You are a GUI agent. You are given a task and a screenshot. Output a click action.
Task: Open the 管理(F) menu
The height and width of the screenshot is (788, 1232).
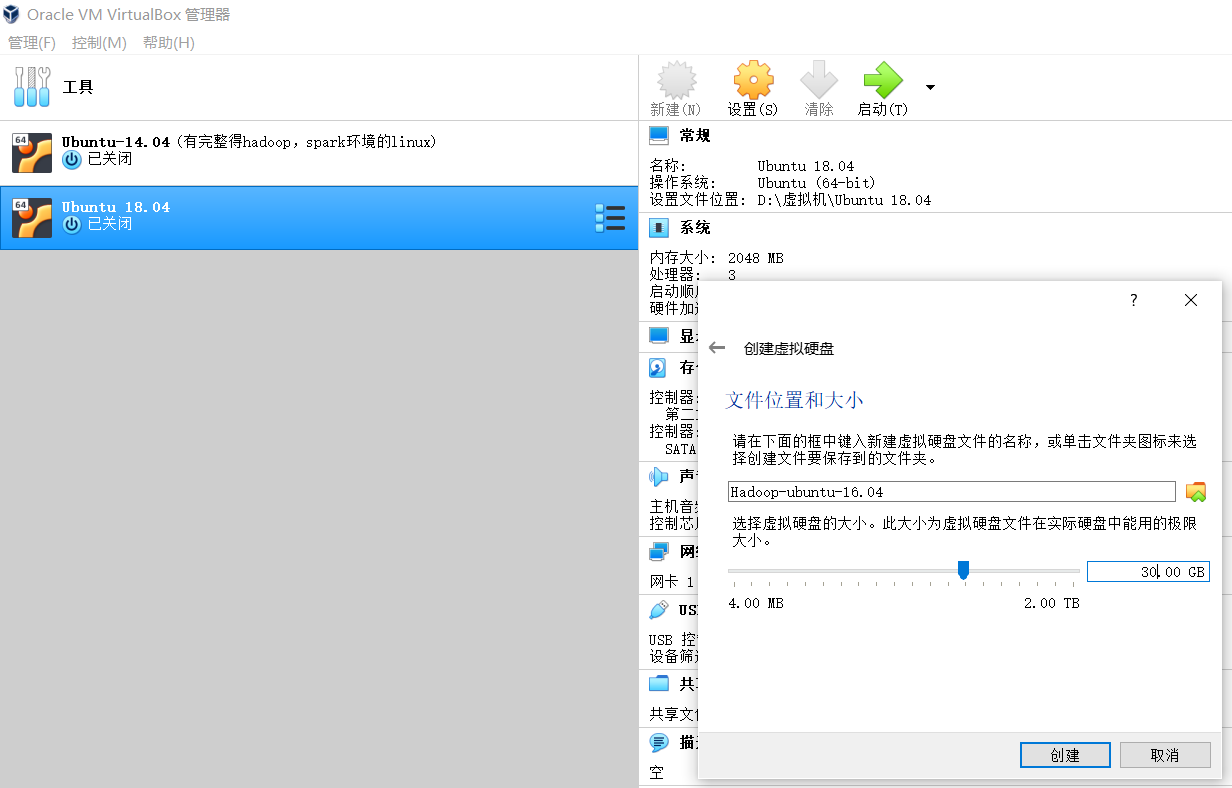click(32, 42)
